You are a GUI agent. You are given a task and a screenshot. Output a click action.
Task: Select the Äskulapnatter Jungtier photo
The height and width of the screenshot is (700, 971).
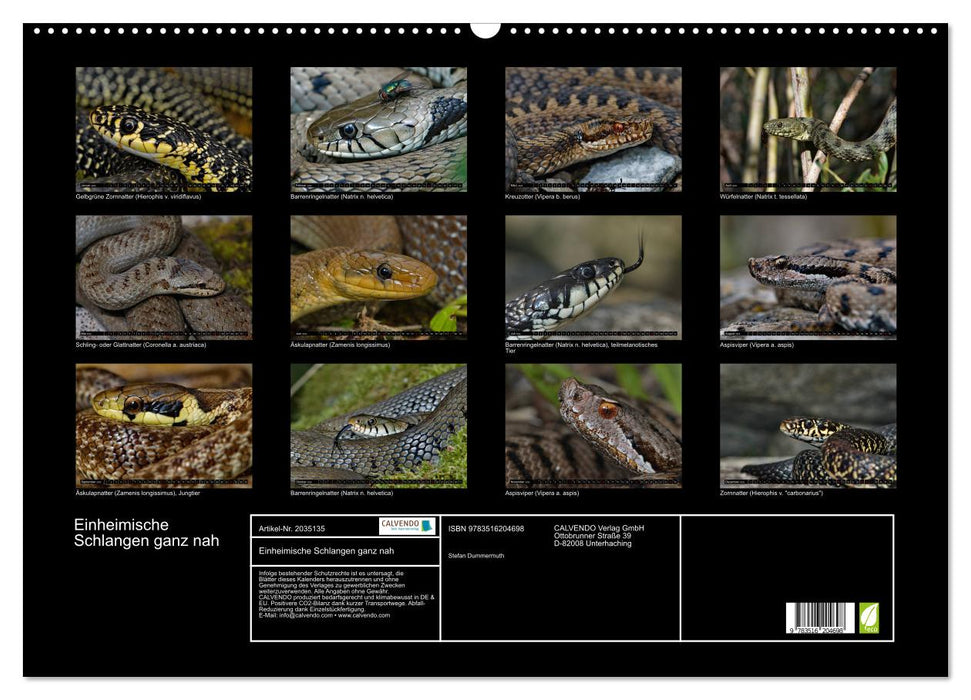point(164,425)
